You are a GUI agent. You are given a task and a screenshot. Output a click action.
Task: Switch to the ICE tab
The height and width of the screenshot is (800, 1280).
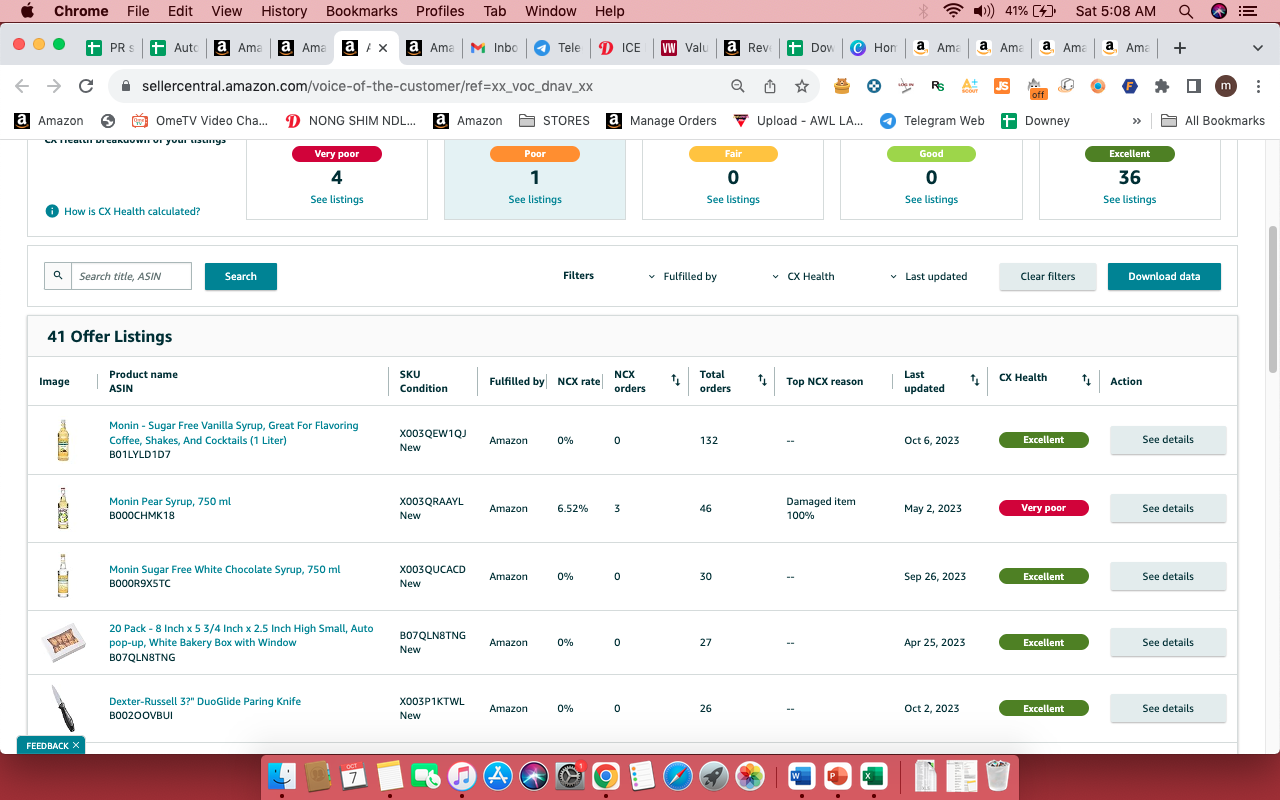620,48
